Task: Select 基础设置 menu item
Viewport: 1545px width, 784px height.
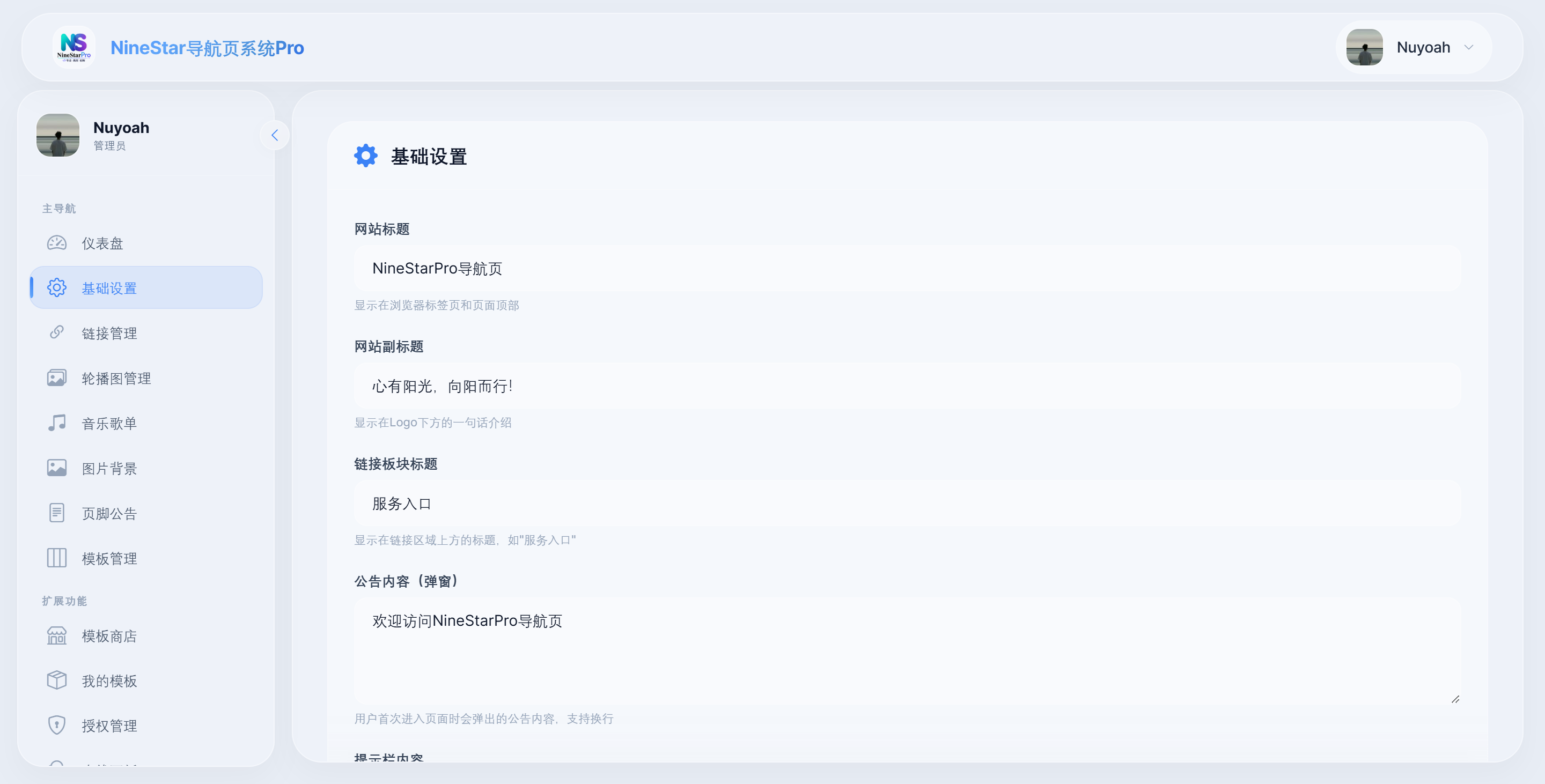Action: [146, 288]
